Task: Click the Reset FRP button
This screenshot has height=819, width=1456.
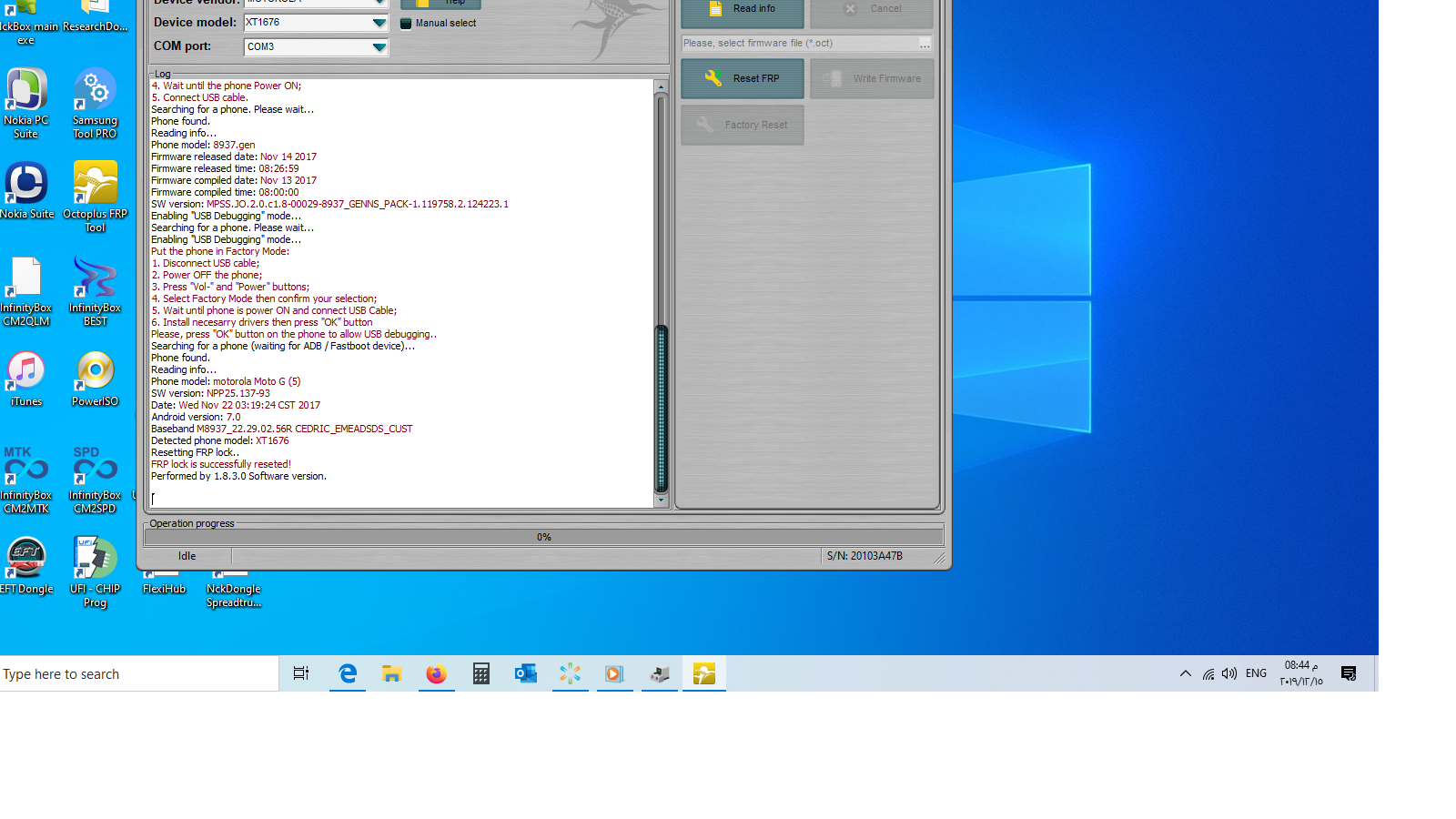Action: coord(743,78)
